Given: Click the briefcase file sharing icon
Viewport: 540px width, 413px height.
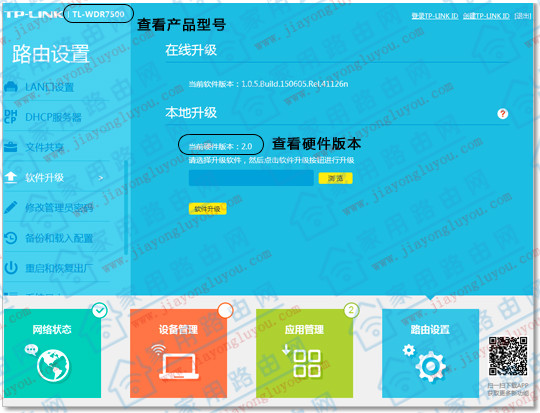Looking at the screenshot, I should [x=11, y=147].
